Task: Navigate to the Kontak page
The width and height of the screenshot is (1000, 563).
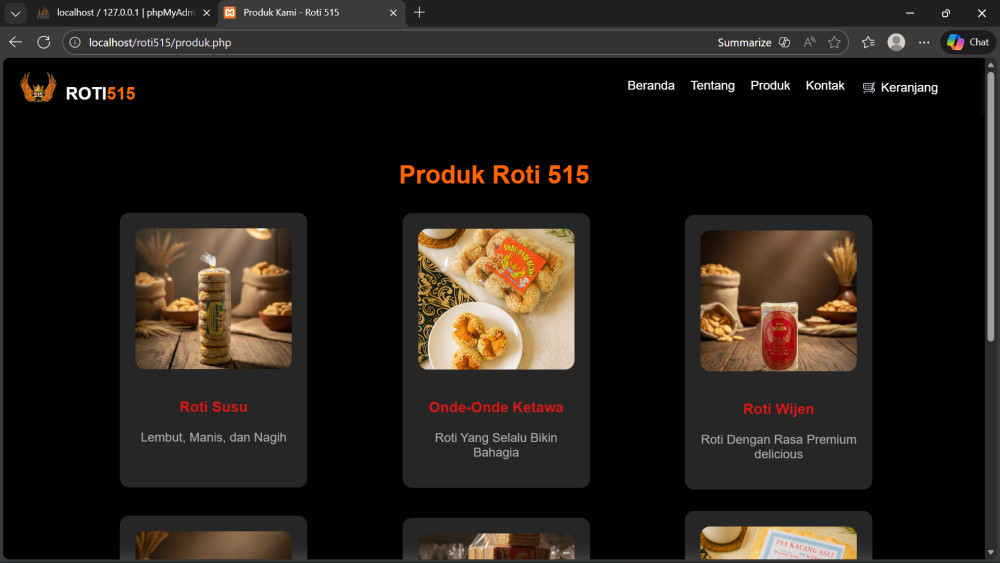Action: 825,86
